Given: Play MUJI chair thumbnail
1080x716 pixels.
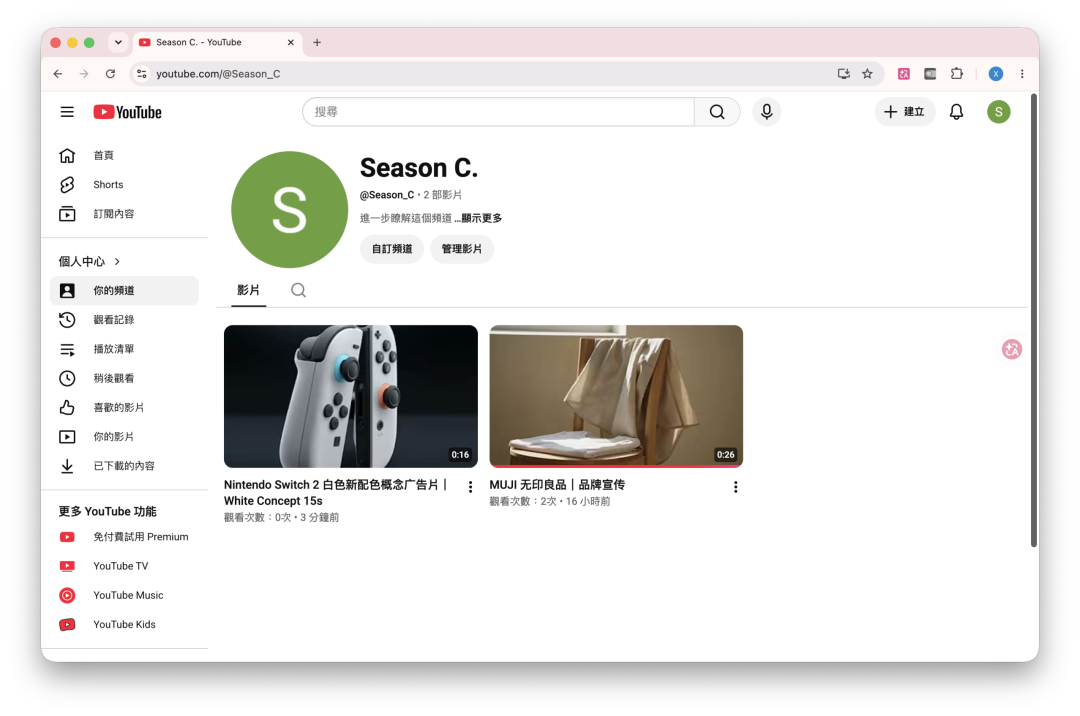Looking at the screenshot, I should tap(616, 396).
